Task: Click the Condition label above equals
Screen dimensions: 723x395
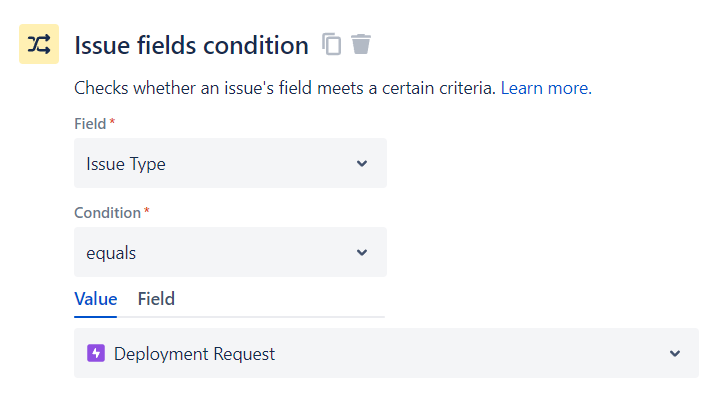Action: pos(107,213)
